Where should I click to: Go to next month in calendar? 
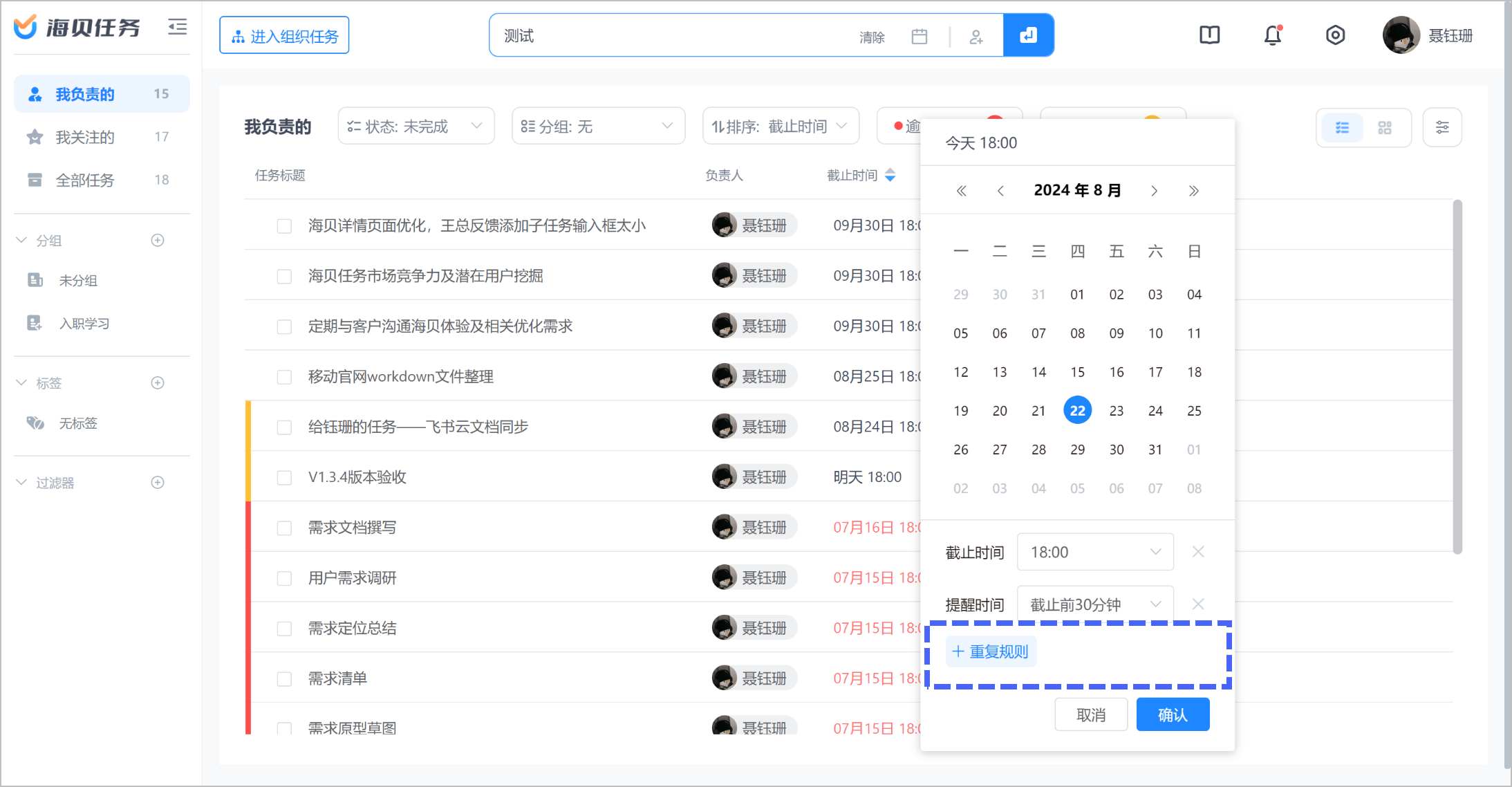point(1155,191)
